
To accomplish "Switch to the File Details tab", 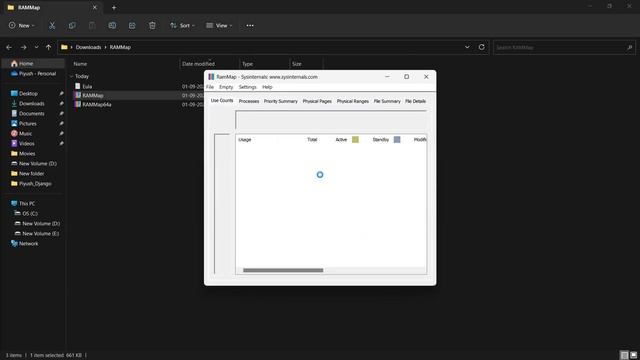I will [415, 101].
